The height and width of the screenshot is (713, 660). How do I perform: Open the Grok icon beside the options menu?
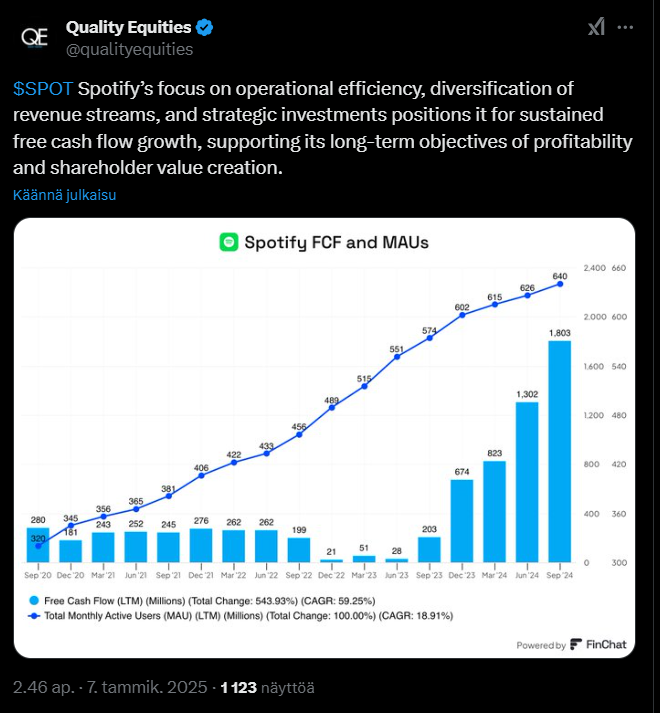point(596,27)
